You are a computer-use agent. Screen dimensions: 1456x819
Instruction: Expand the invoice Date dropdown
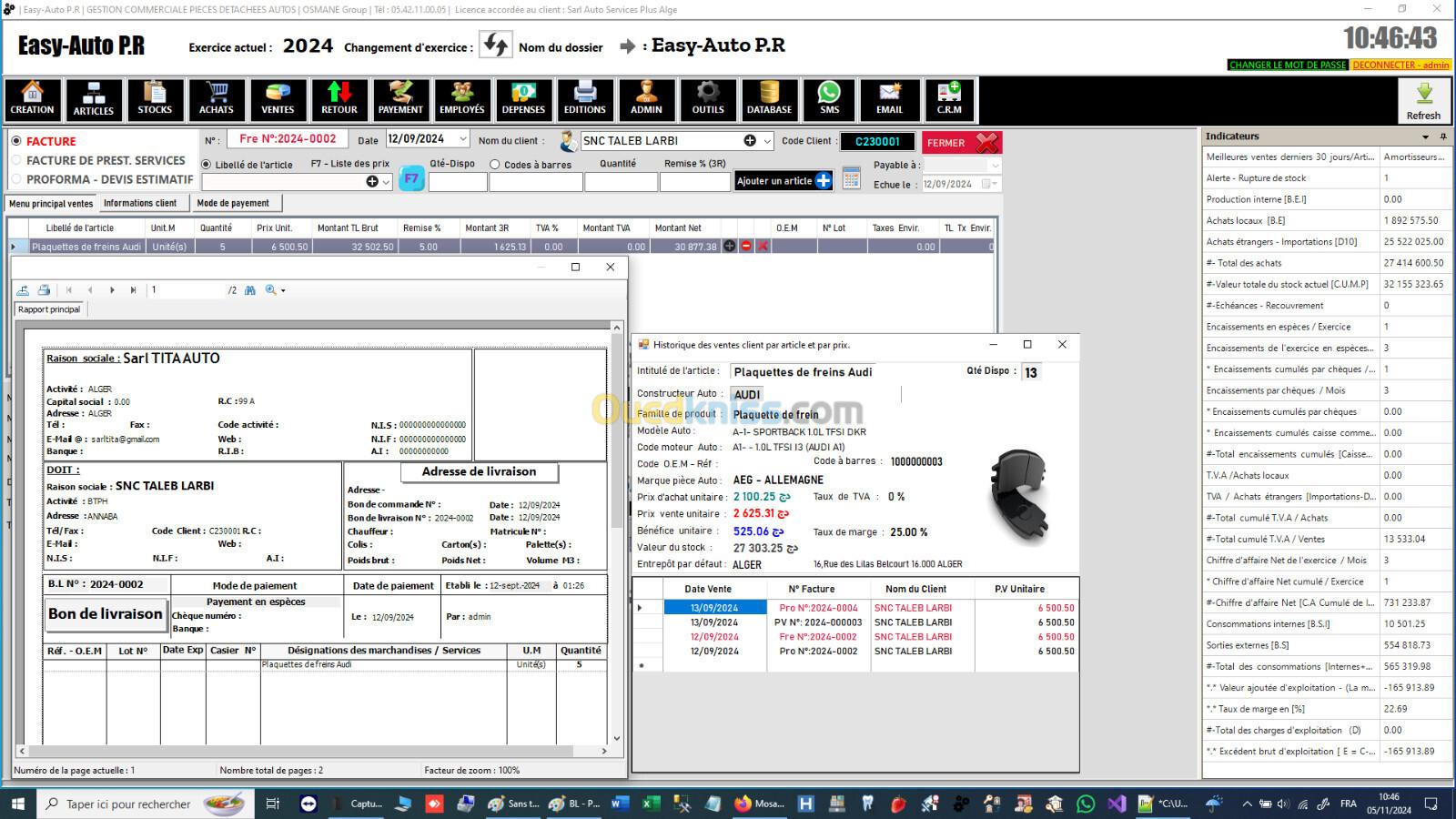[x=462, y=140]
